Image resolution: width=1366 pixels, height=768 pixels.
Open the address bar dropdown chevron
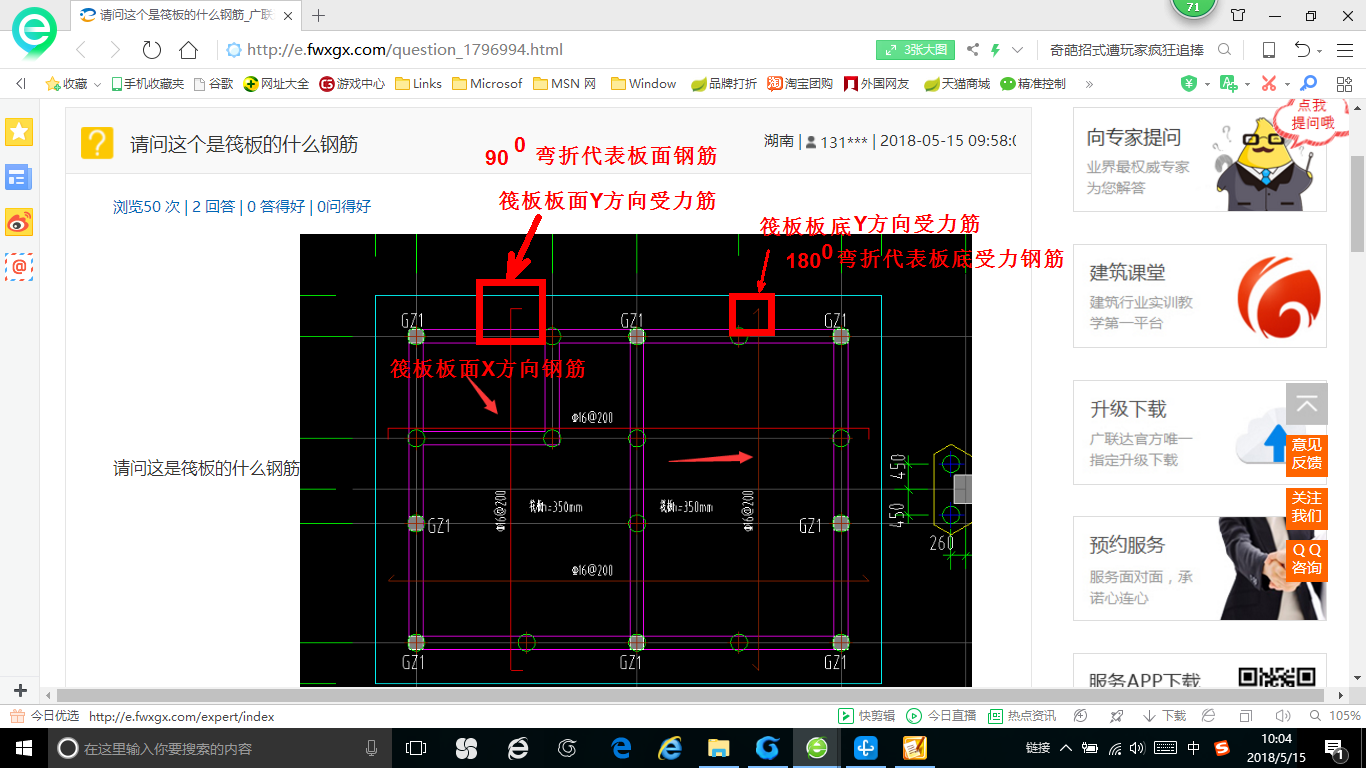pos(1018,50)
